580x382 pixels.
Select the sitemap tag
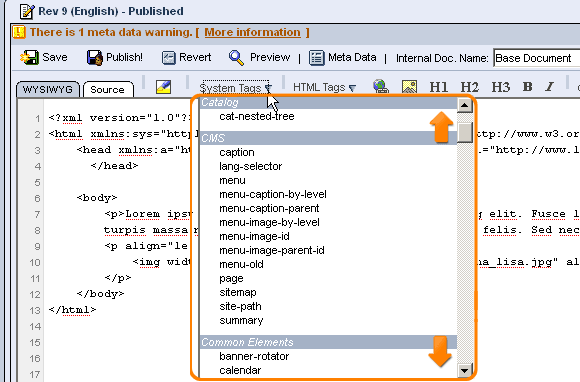237,293
